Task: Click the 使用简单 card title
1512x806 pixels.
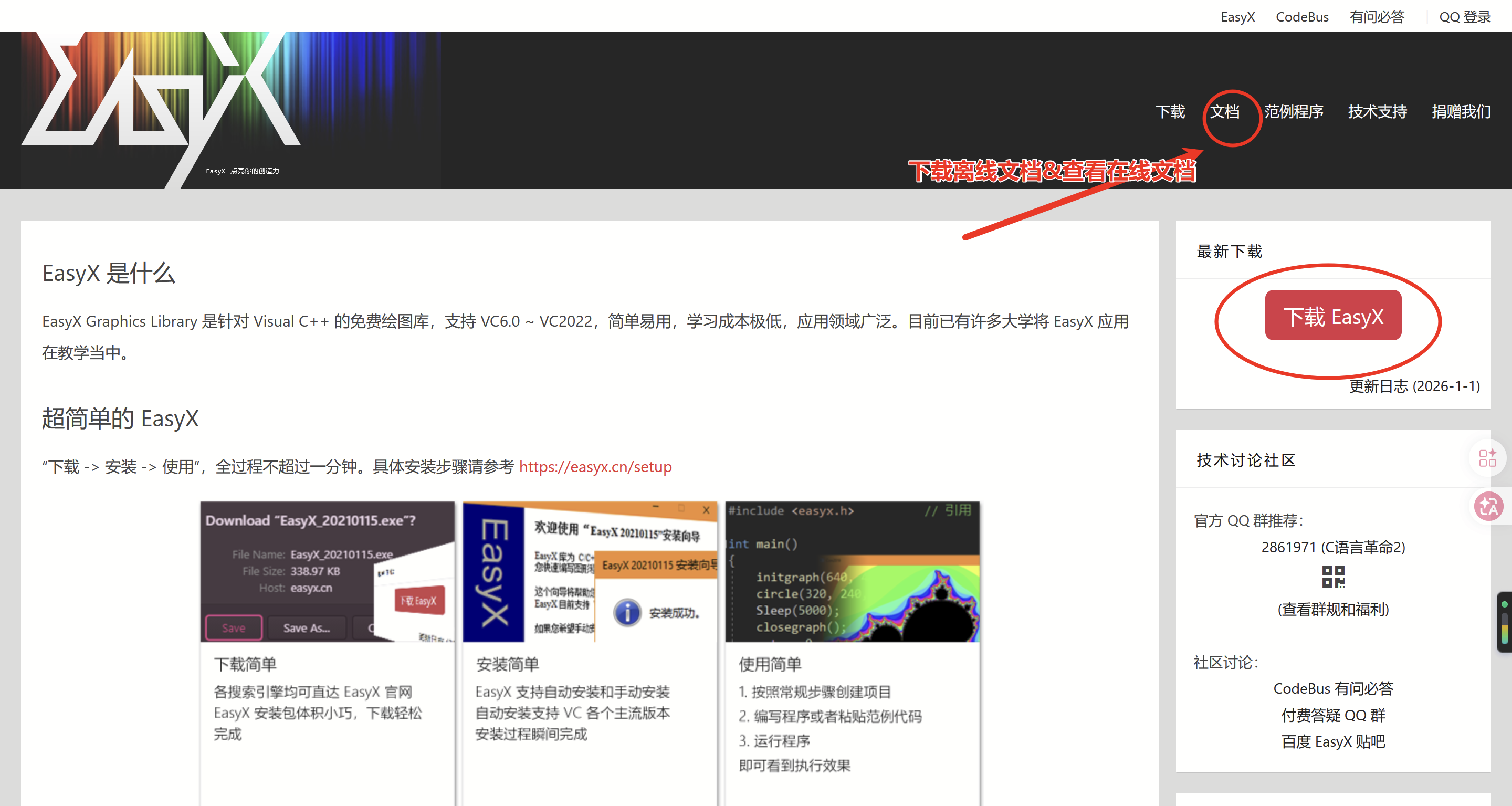Action: pyautogui.click(x=770, y=665)
